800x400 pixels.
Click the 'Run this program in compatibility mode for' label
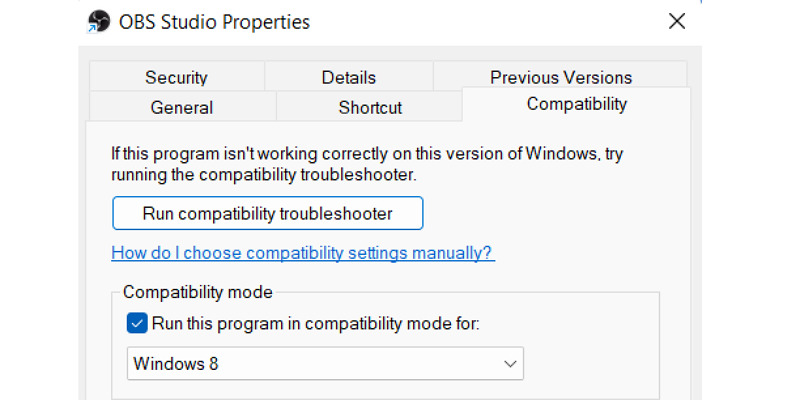pyautogui.click(x=316, y=323)
